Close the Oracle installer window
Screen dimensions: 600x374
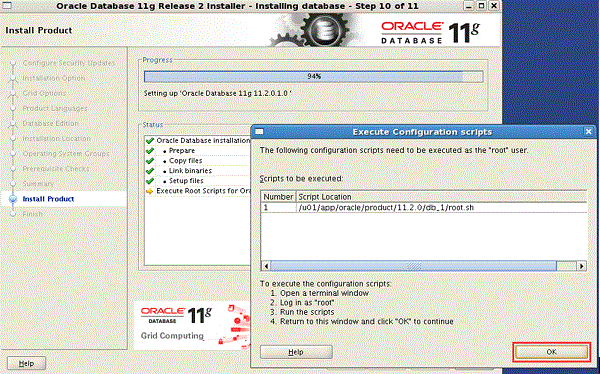tap(494, 6)
